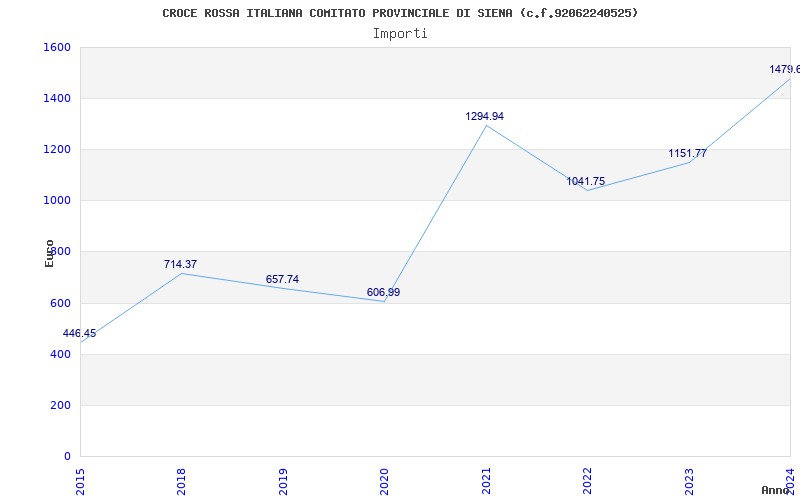The width and height of the screenshot is (800, 500).
Task: Click the x-axis year 2020
Action: 384,481
